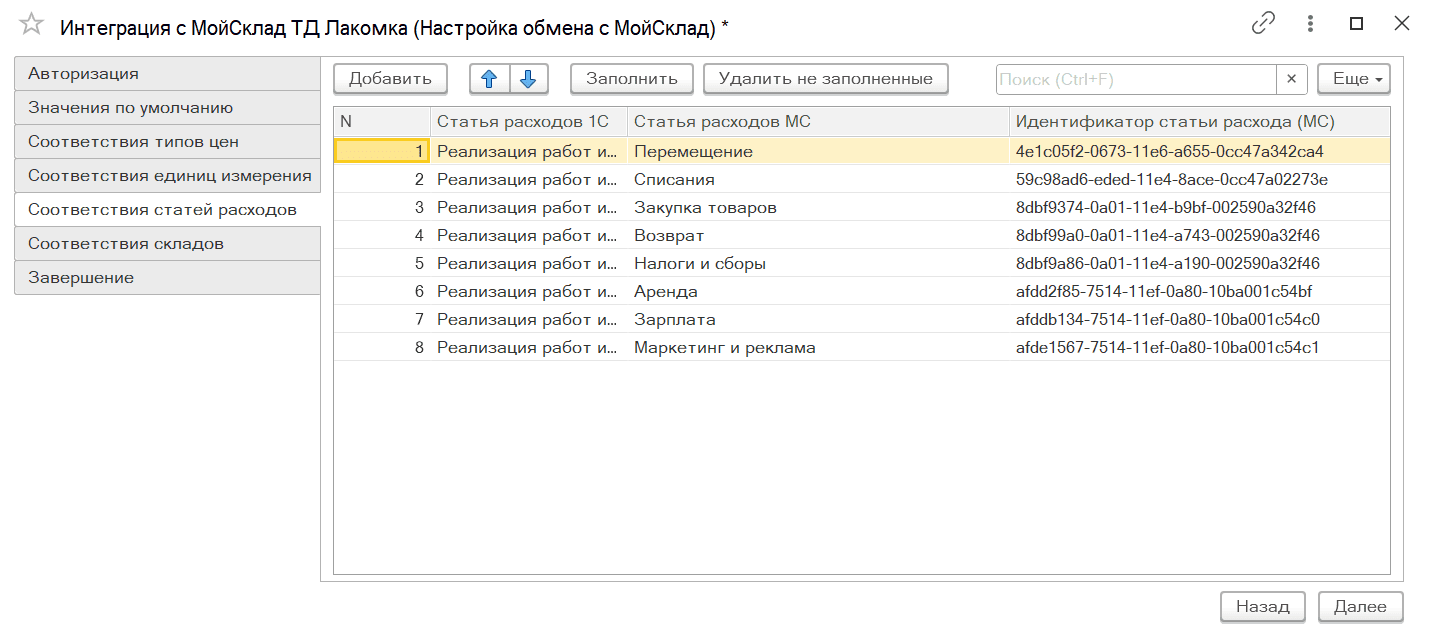Open the Авторизация tab
Image resolution: width=1431 pixels, height=637 pixels.
(x=167, y=74)
